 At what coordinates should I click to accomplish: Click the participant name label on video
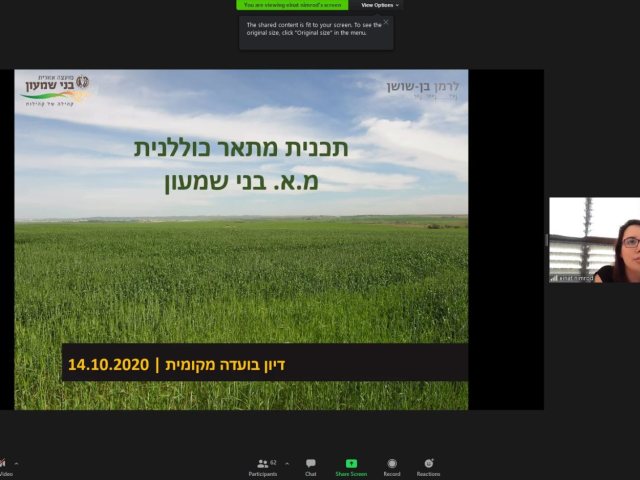pos(576,278)
